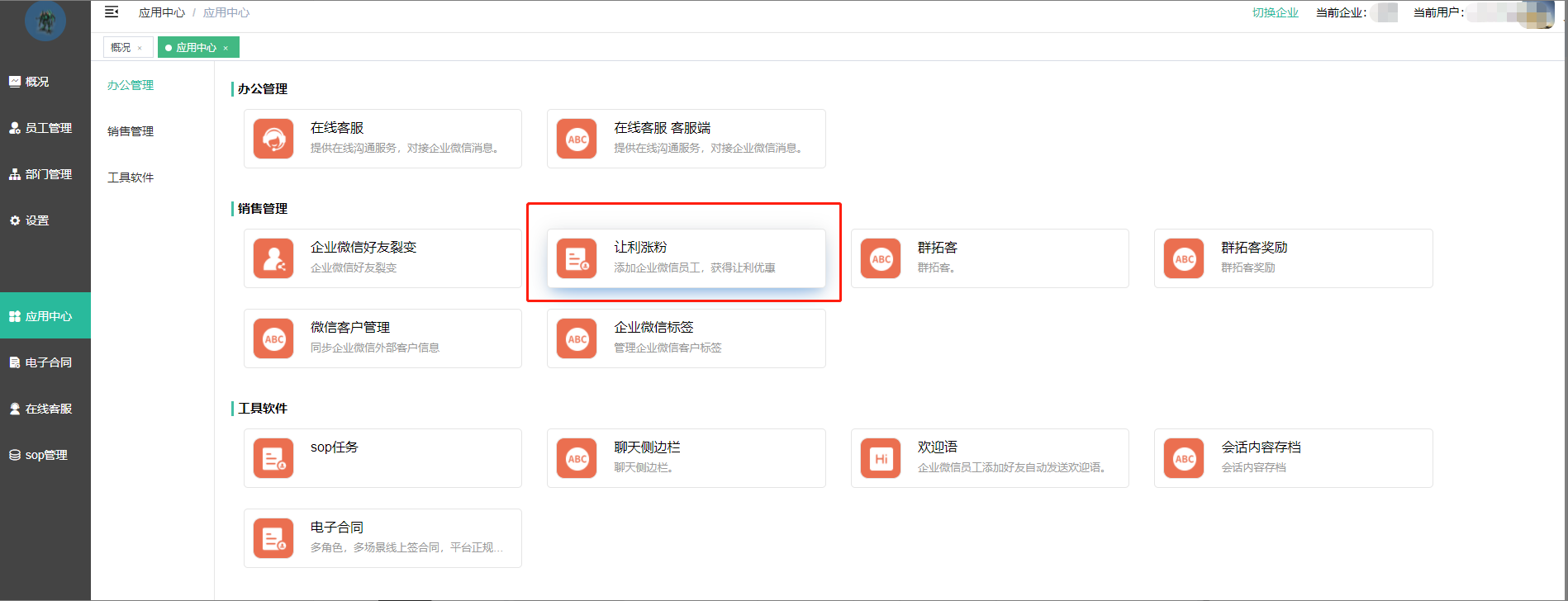The width and height of the screenshot is (1568, 601).
Task: Jump to 工具软件 category anchor
Action: tap(131, 177)
